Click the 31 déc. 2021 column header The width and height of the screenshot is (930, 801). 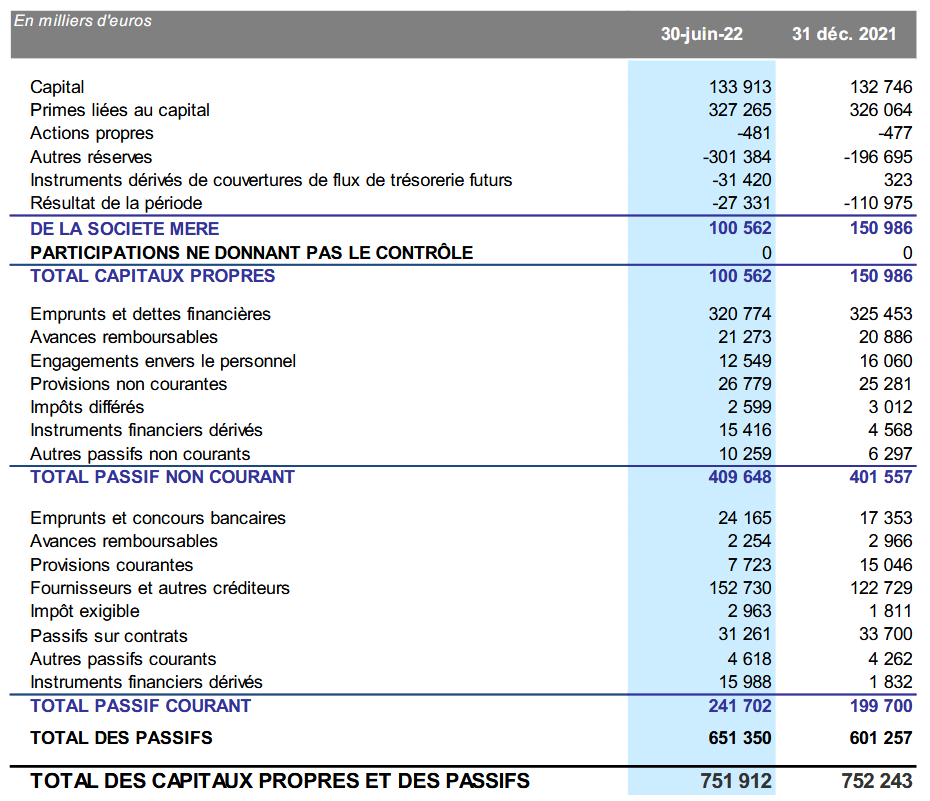pyautogui.click(x=844, y=34)
